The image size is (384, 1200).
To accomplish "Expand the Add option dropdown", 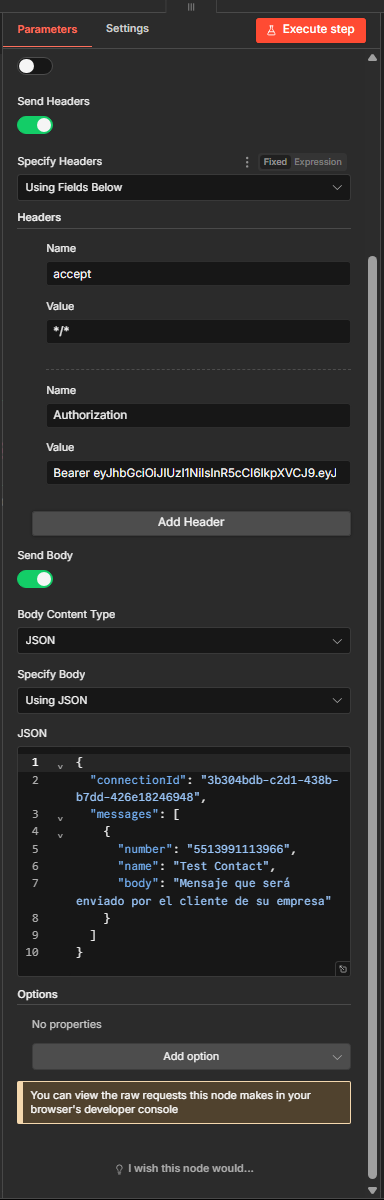I will (191, 1056).
